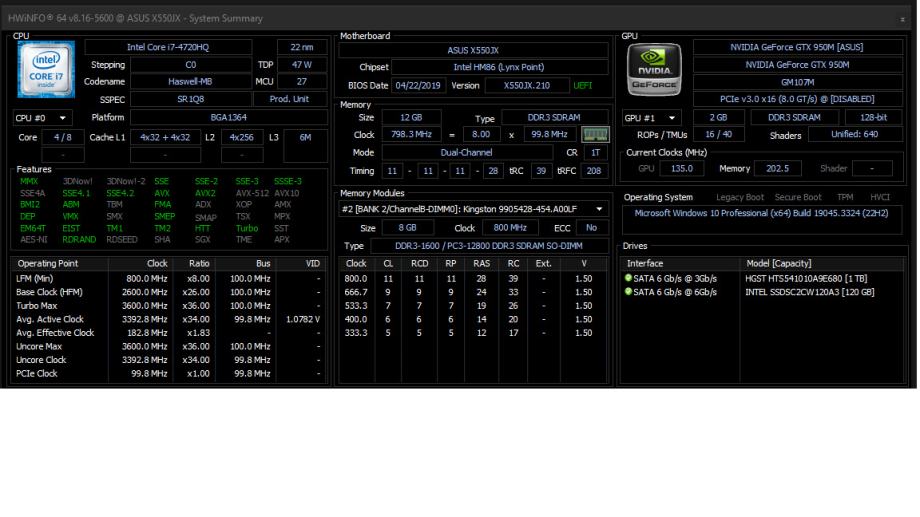Screen dimensions: 920x517
Task: Click the Turbo feature flag
Action: point(247,228)
